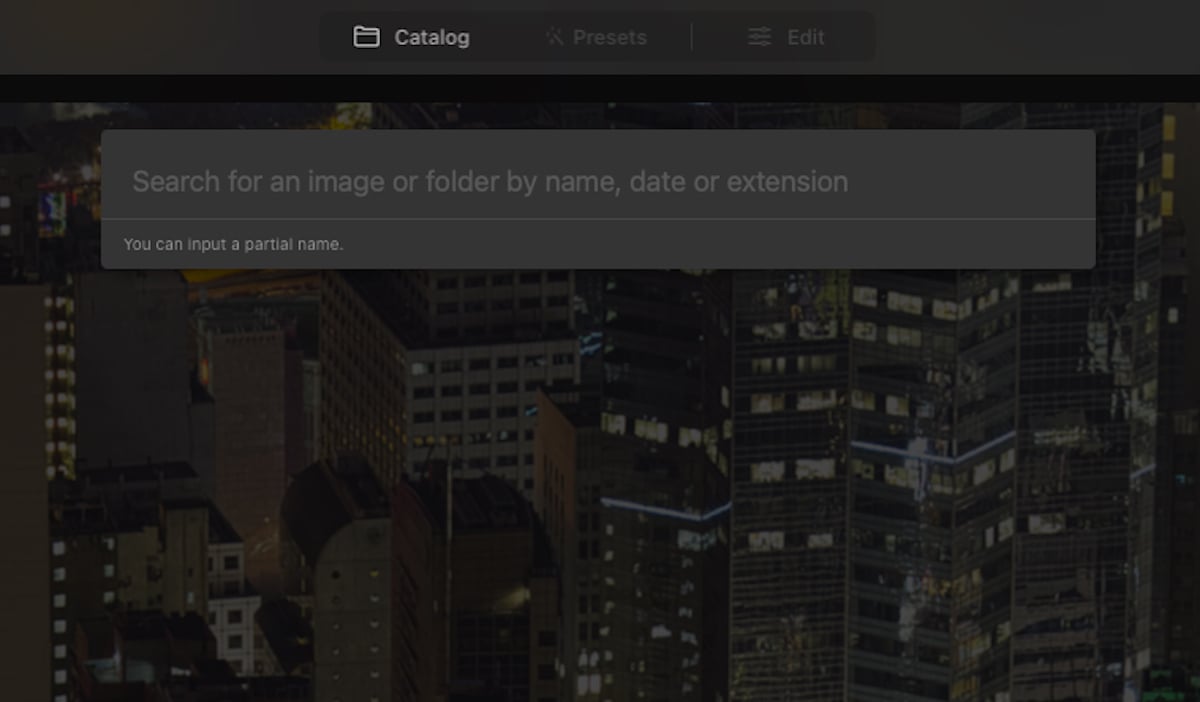This screenshot has width=1200, height=702.
Task: Open Catalog view via its folder icon
Action: [x=366, y=36]
